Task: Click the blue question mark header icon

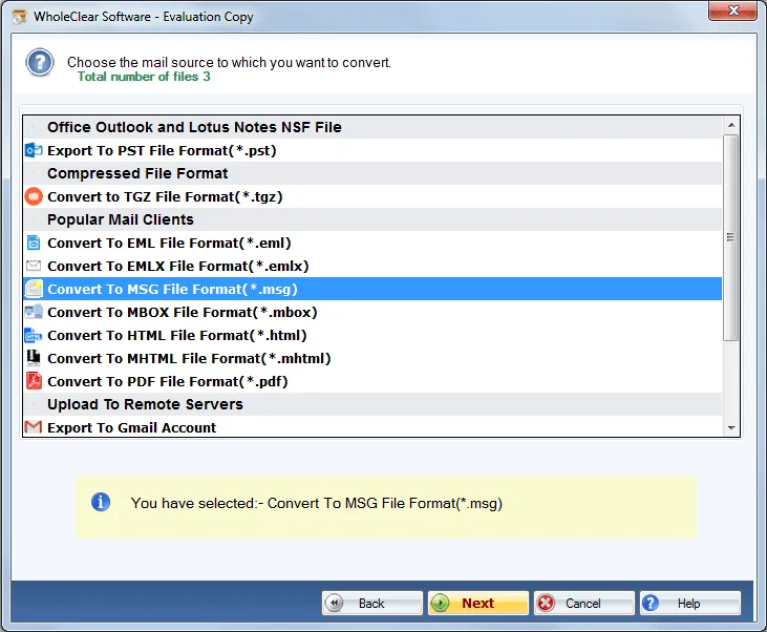Action: click(x=40, y=63)
